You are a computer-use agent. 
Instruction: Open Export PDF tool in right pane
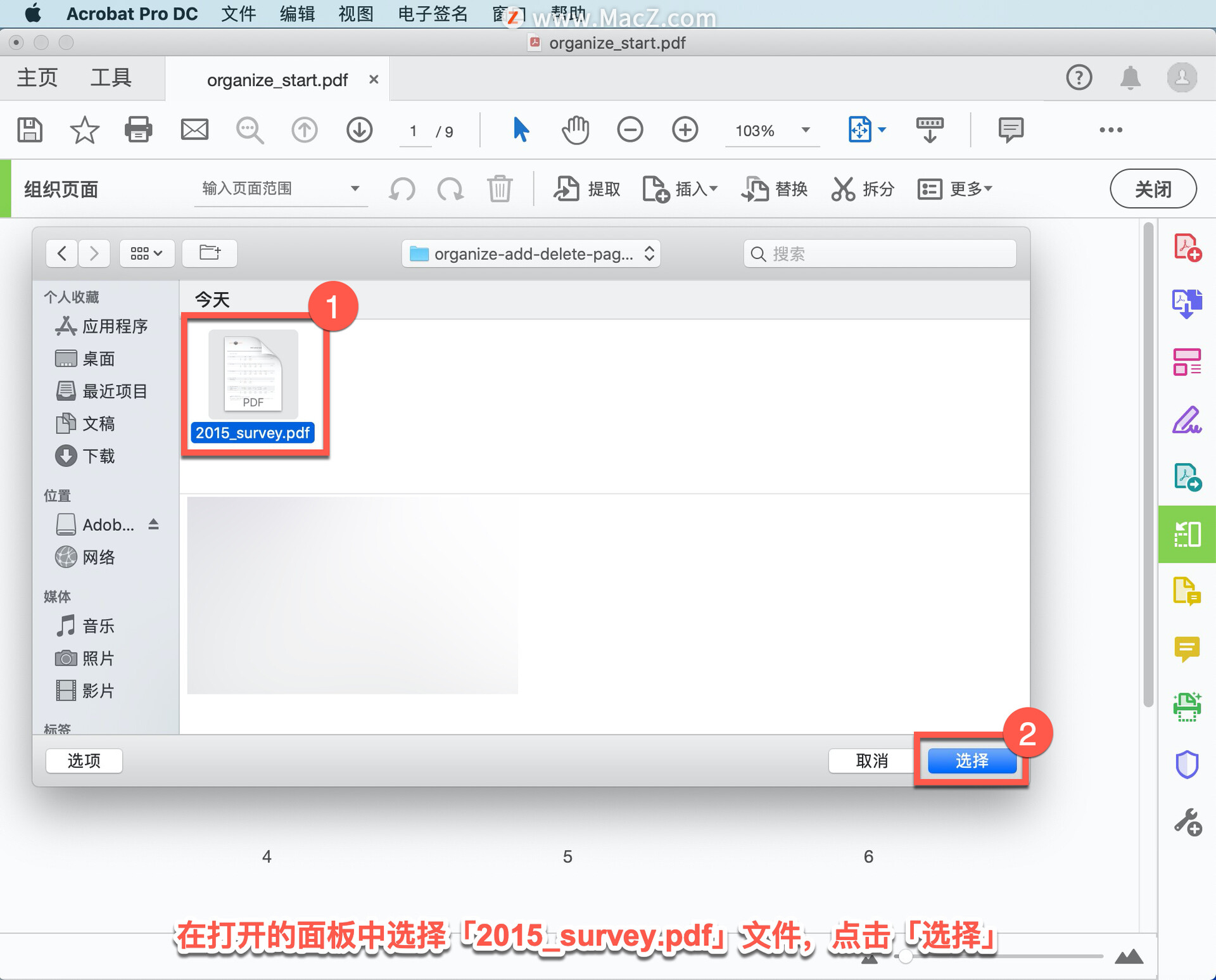tap(1187, 304)
